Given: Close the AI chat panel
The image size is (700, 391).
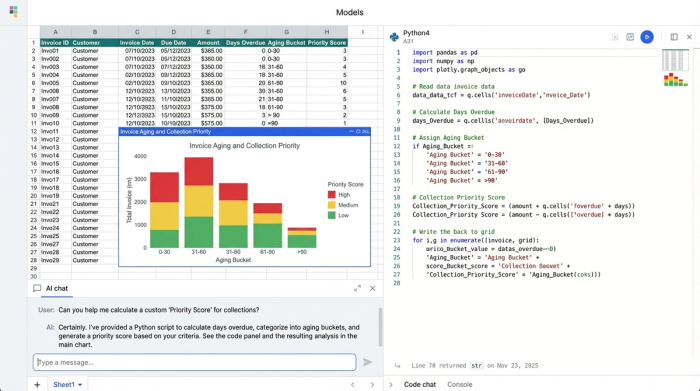Looking at the screenshot, I should point(372,288).
